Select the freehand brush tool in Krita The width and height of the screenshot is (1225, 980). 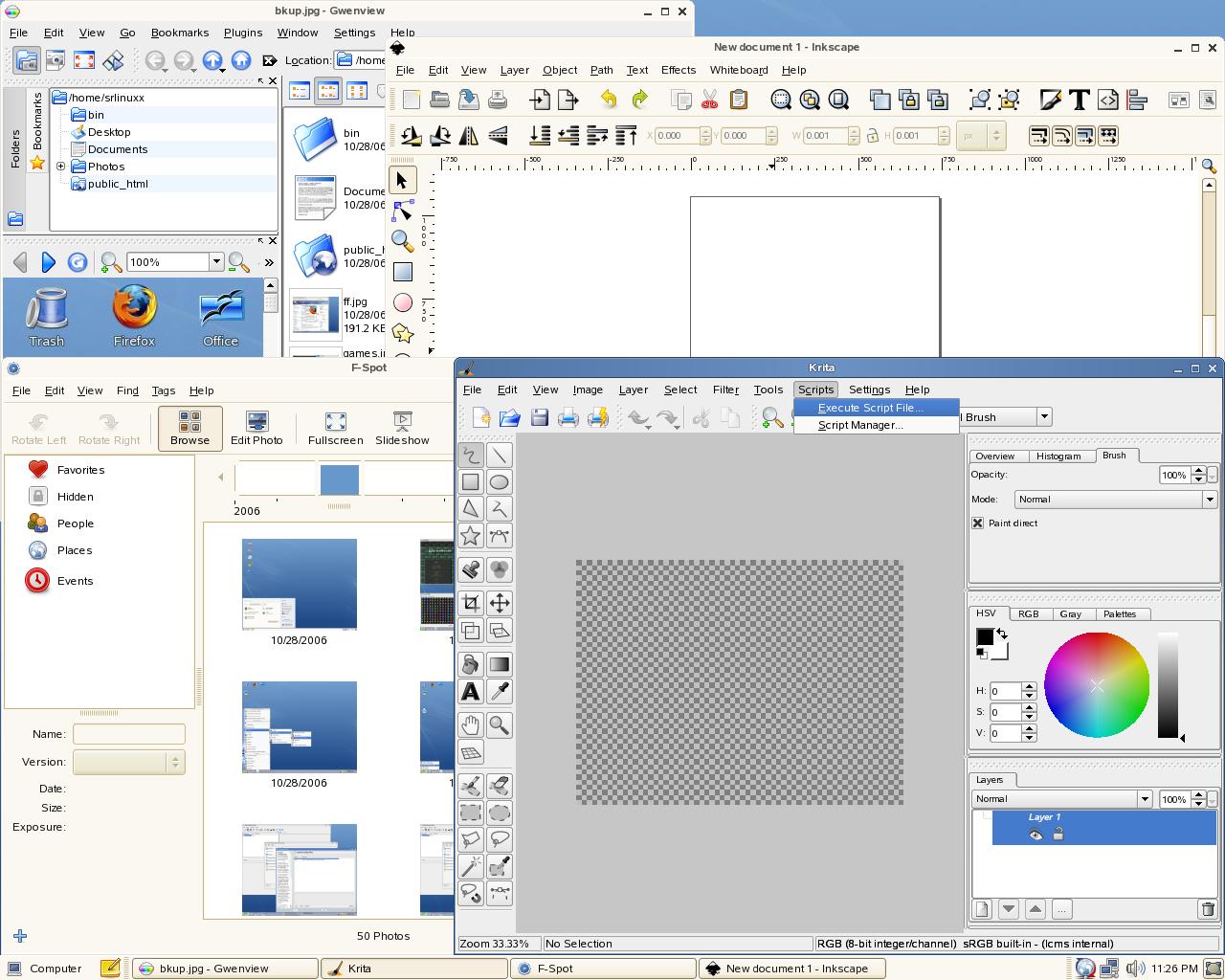click(471, 455)
